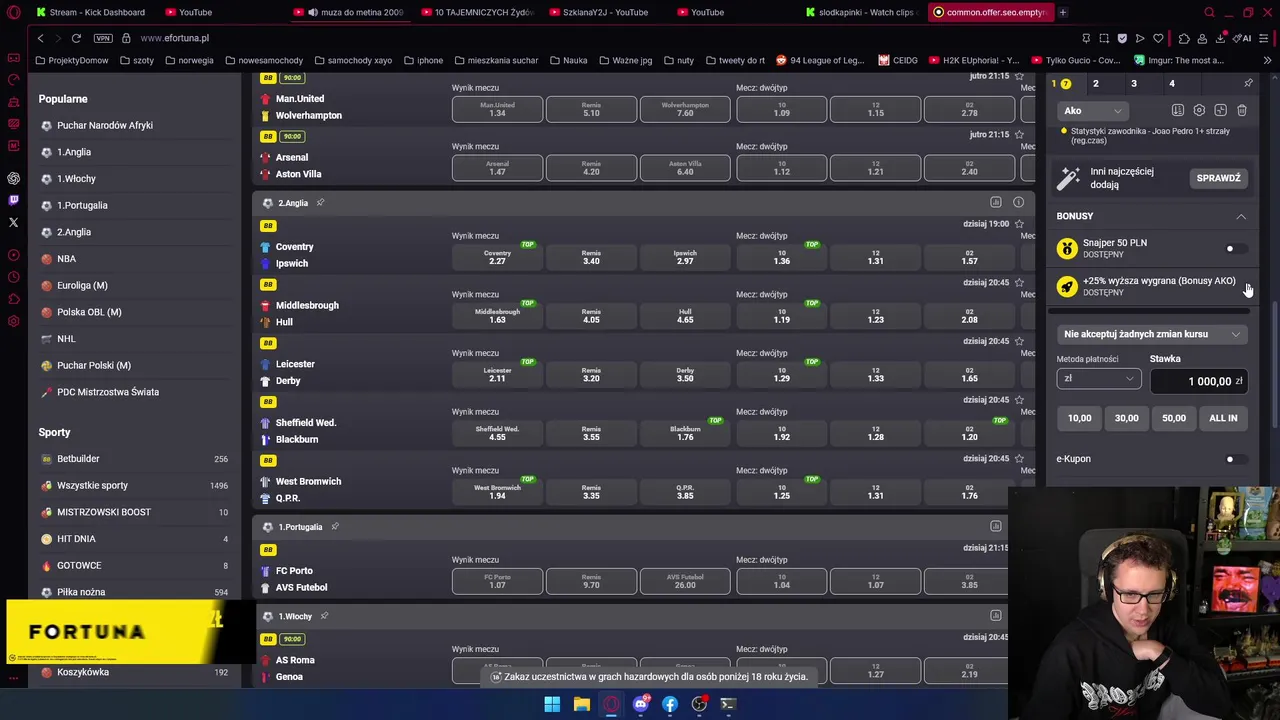1280x720 pixels.
Task: Open the Ako bet type dropdown
Action: 1092,111
